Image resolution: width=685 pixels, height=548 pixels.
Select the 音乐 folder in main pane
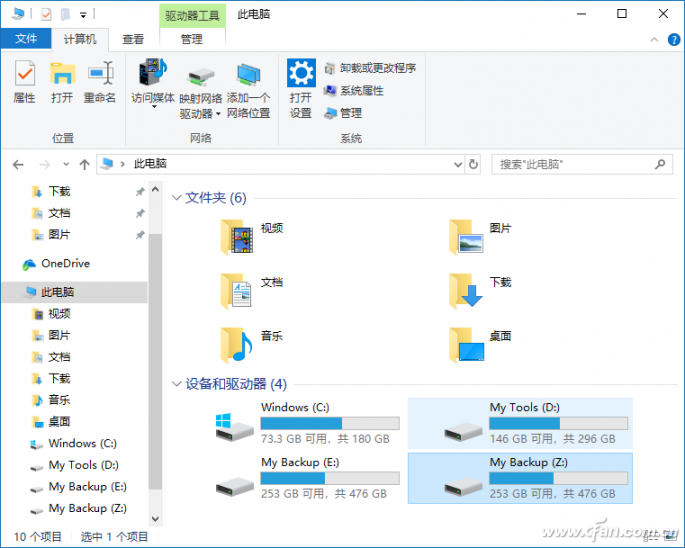[251, 345]
